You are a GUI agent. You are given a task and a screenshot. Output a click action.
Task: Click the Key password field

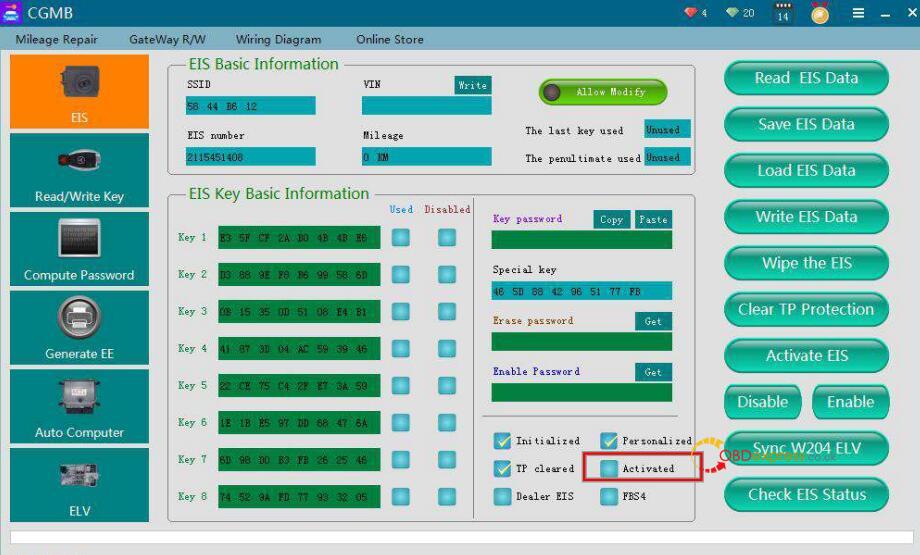(581, 239)
